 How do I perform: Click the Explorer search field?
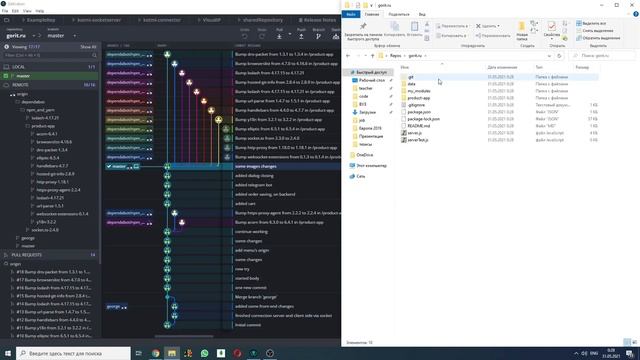[x=603, y=56]
